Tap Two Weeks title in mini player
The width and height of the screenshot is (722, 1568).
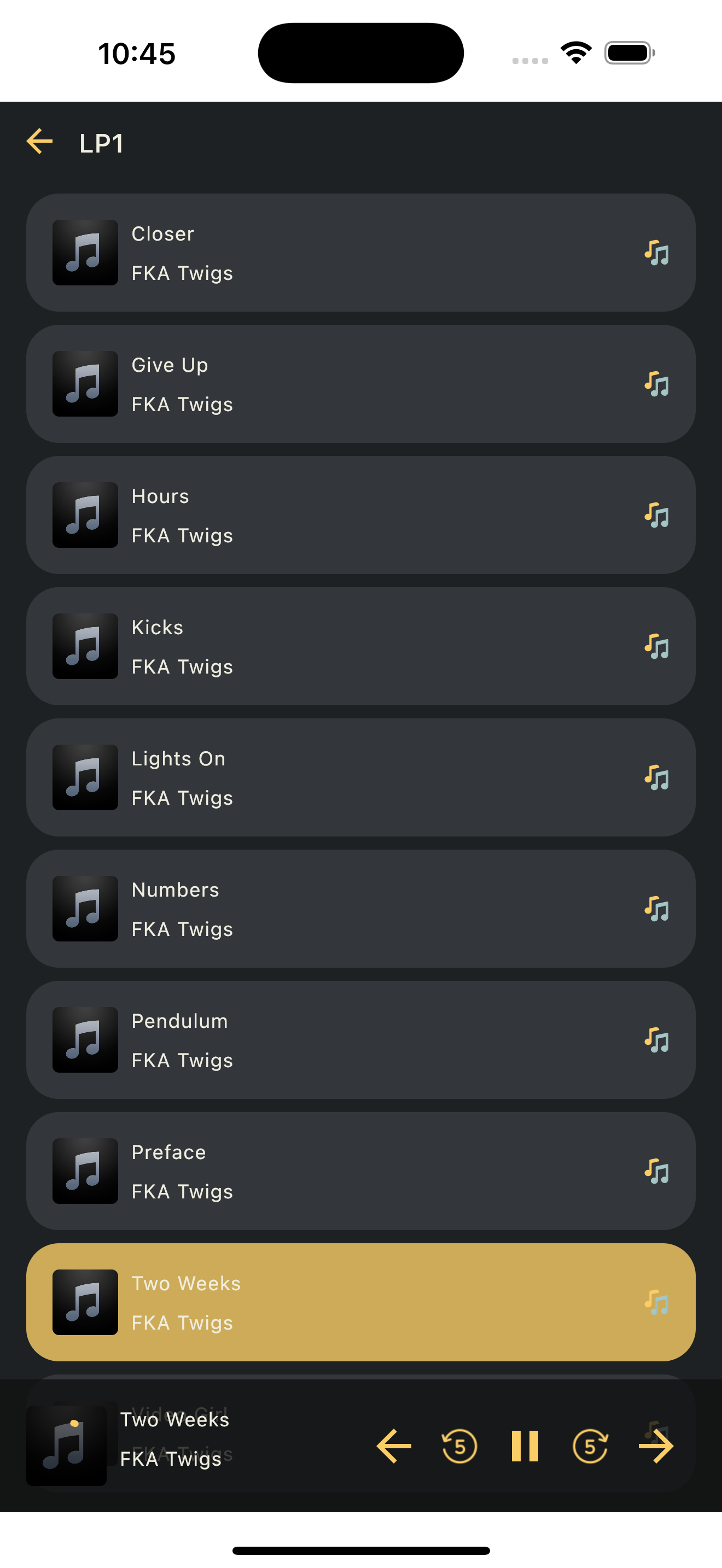(x=174, y=1419)
